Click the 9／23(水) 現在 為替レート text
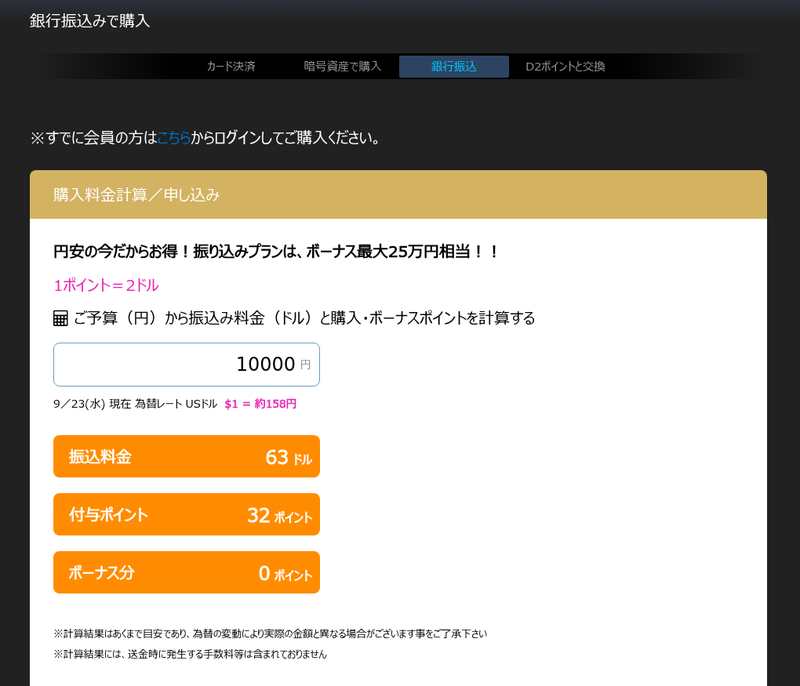Viewport: 800px width, 686px height. click(x=135, y=404)
